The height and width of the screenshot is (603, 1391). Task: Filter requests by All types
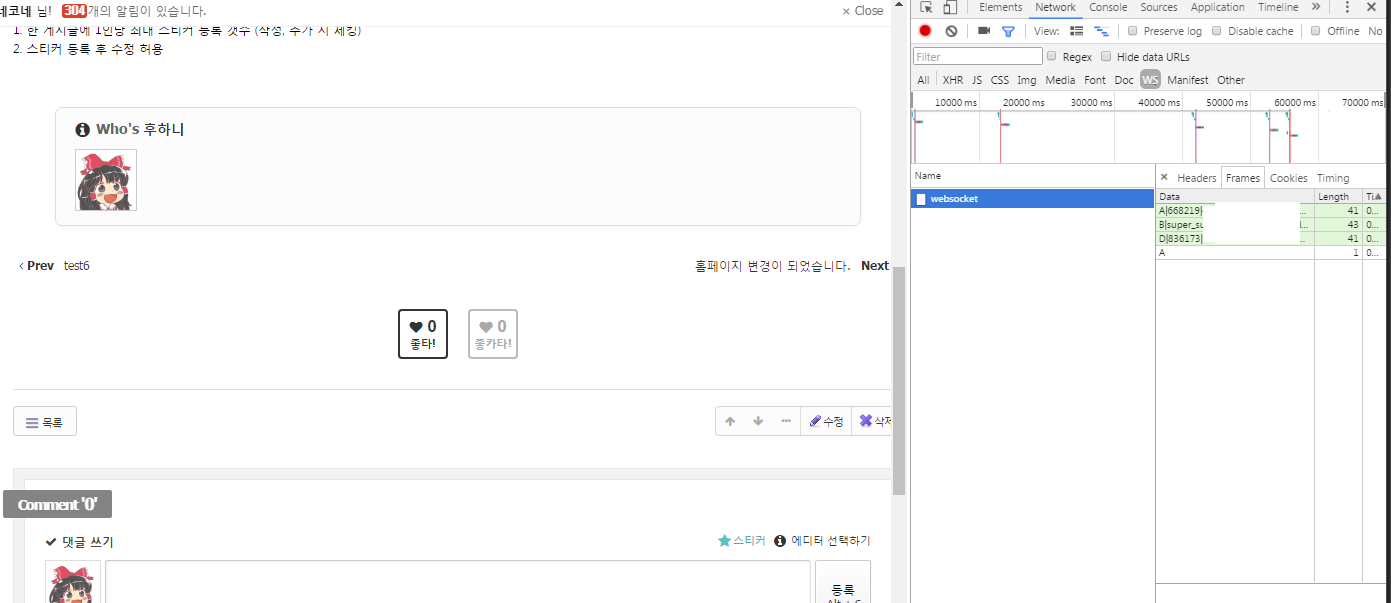pos(923,80)
